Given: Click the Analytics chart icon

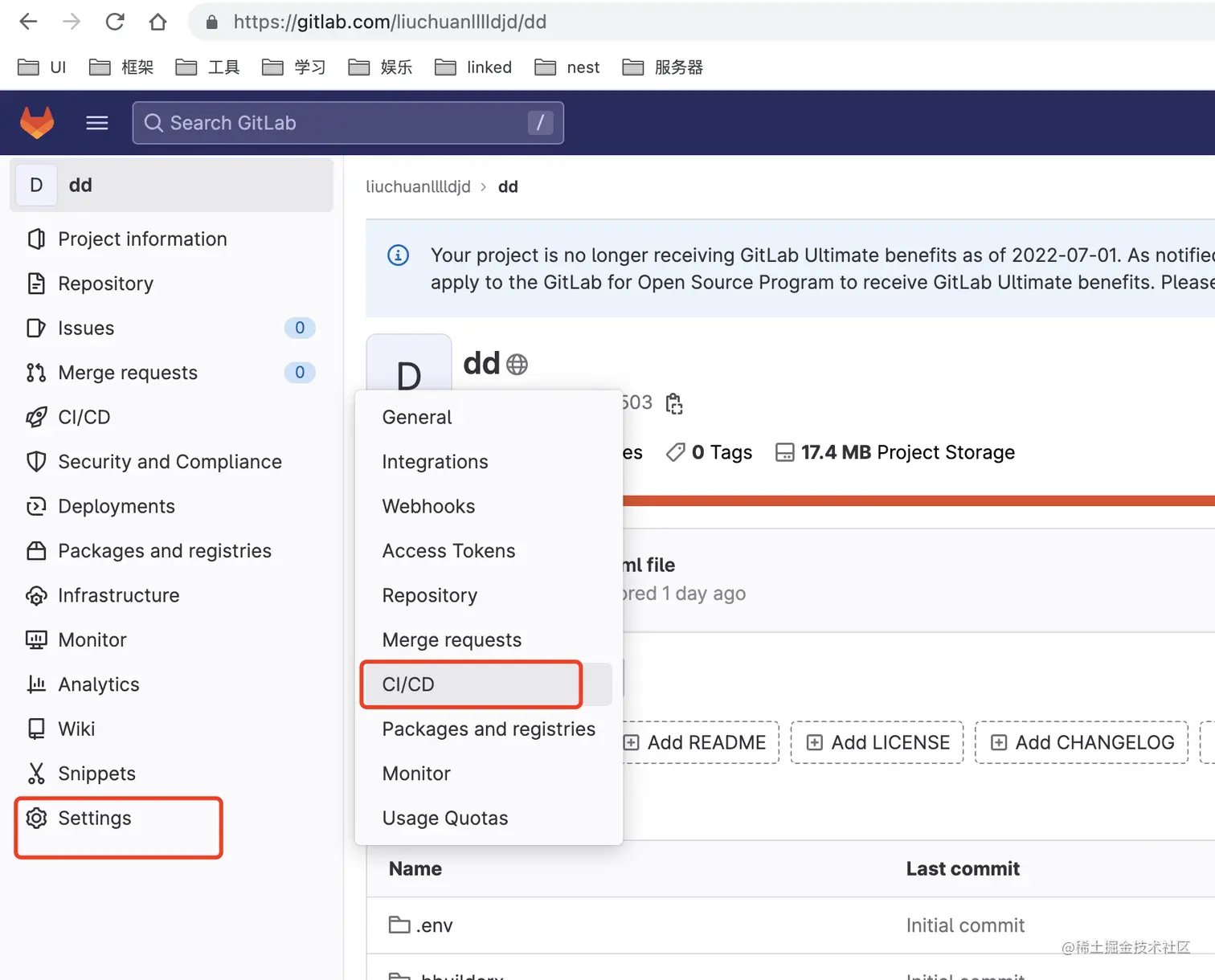Looking at the screenshot, I should click(x=36, y=684).
